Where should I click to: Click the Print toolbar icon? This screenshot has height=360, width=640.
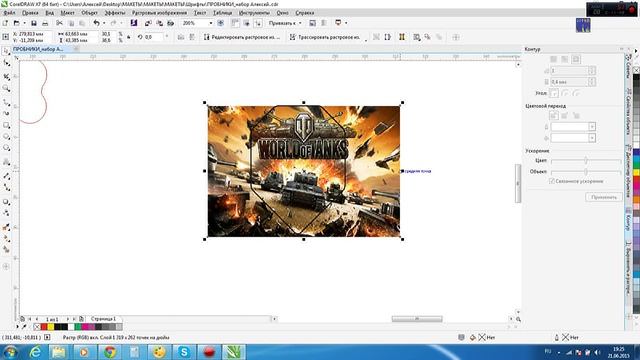[45, 23]
